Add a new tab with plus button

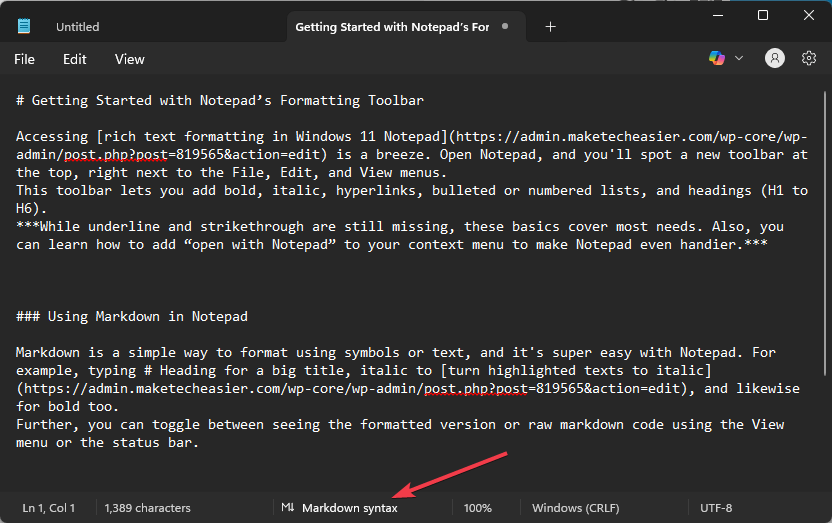550,27
